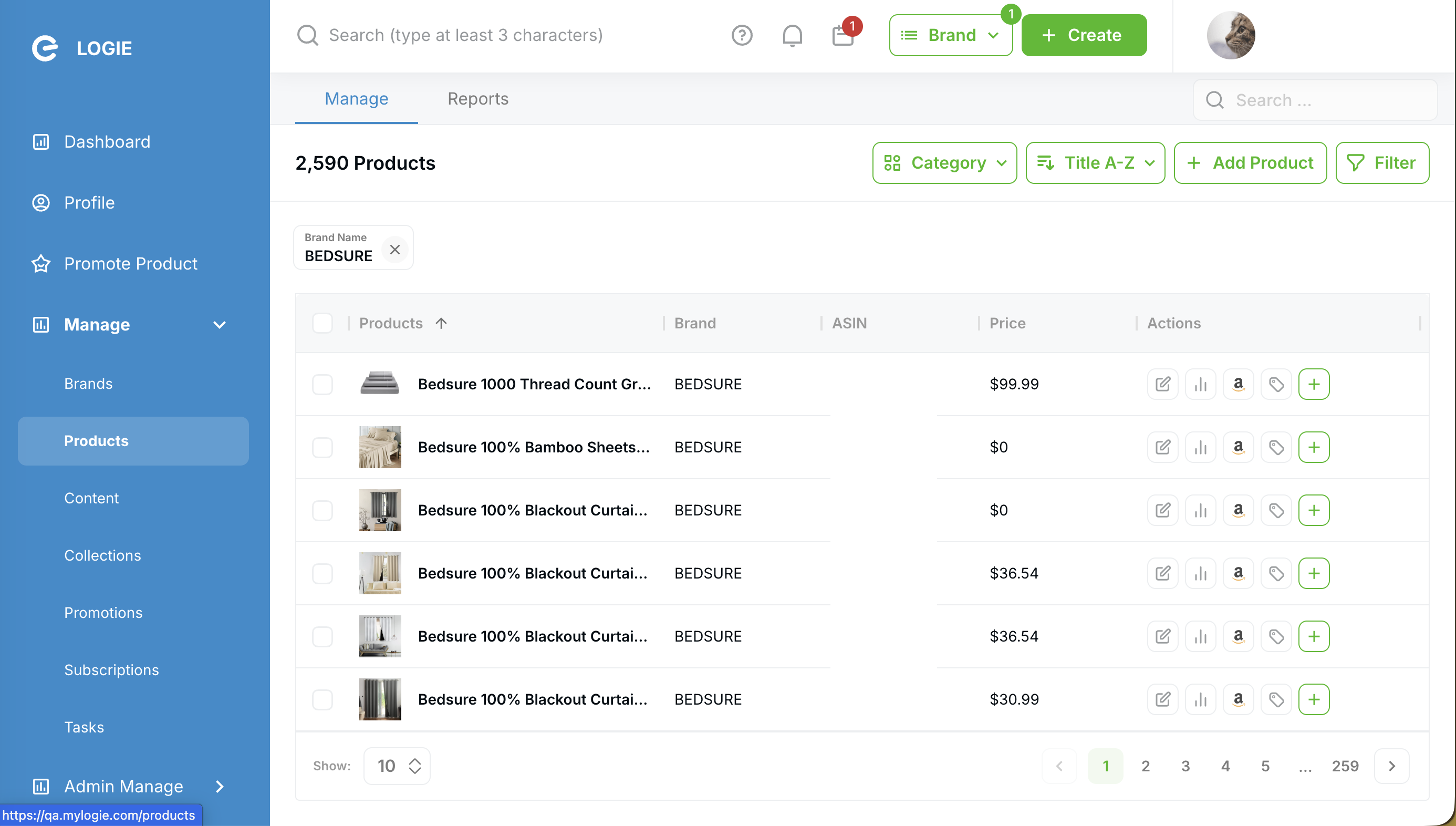View stats for the $30.99 Blackout Curtain
1456x826 pixels.
click(1200, 699)
